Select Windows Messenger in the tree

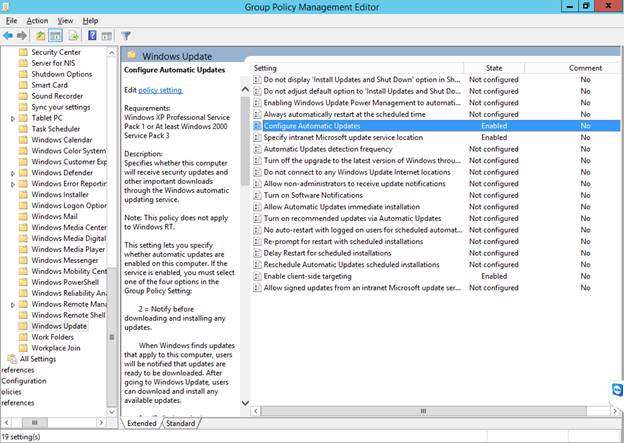click(x=65, y=260)
